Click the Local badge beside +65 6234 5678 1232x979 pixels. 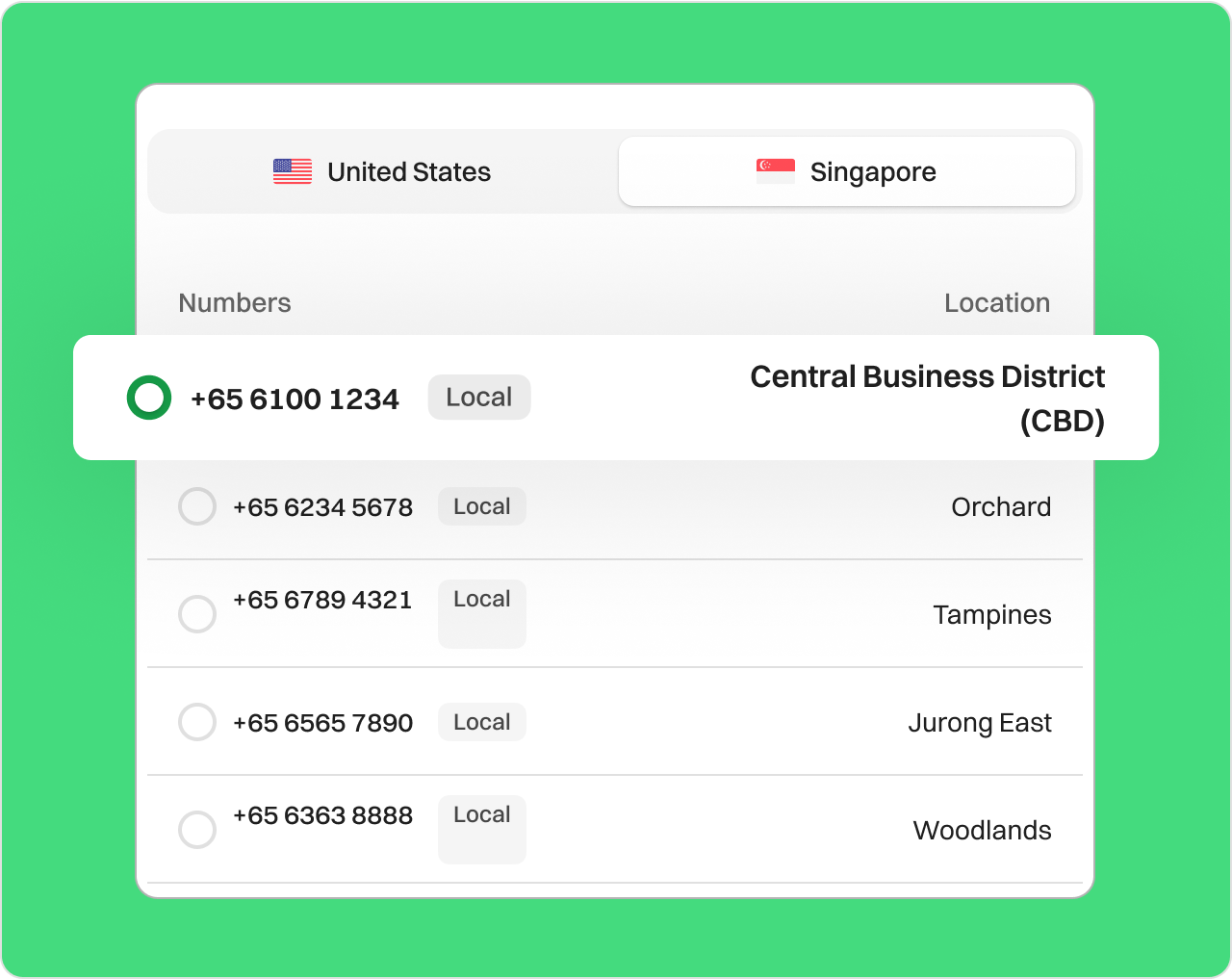tap(482, 506)
